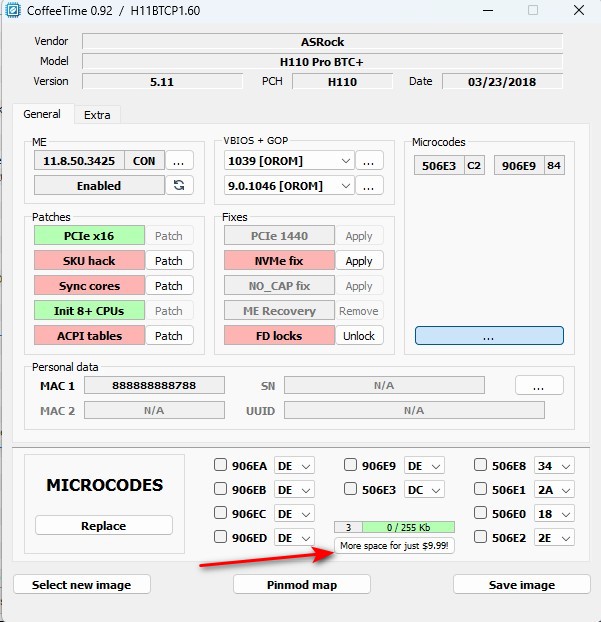The image size is (601, 622).
Task: Click the red NVMe fix status box
Action: [x=279, y=261]
